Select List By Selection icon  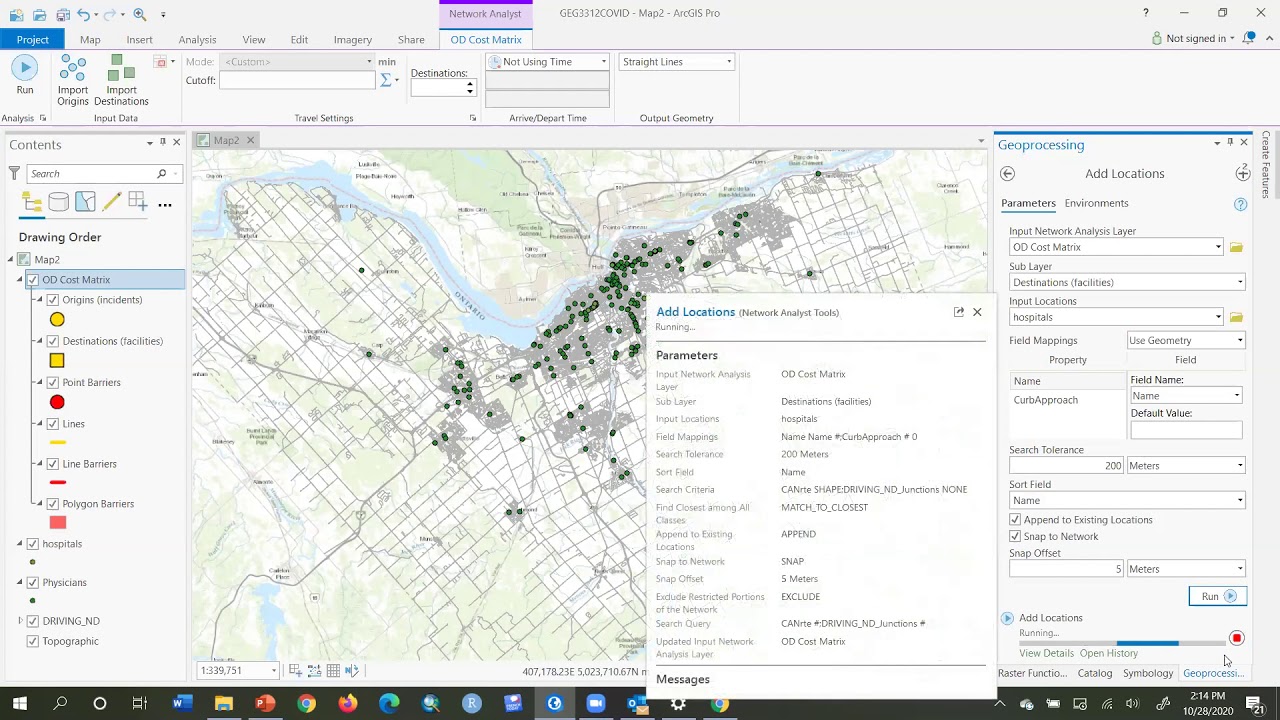85,204
